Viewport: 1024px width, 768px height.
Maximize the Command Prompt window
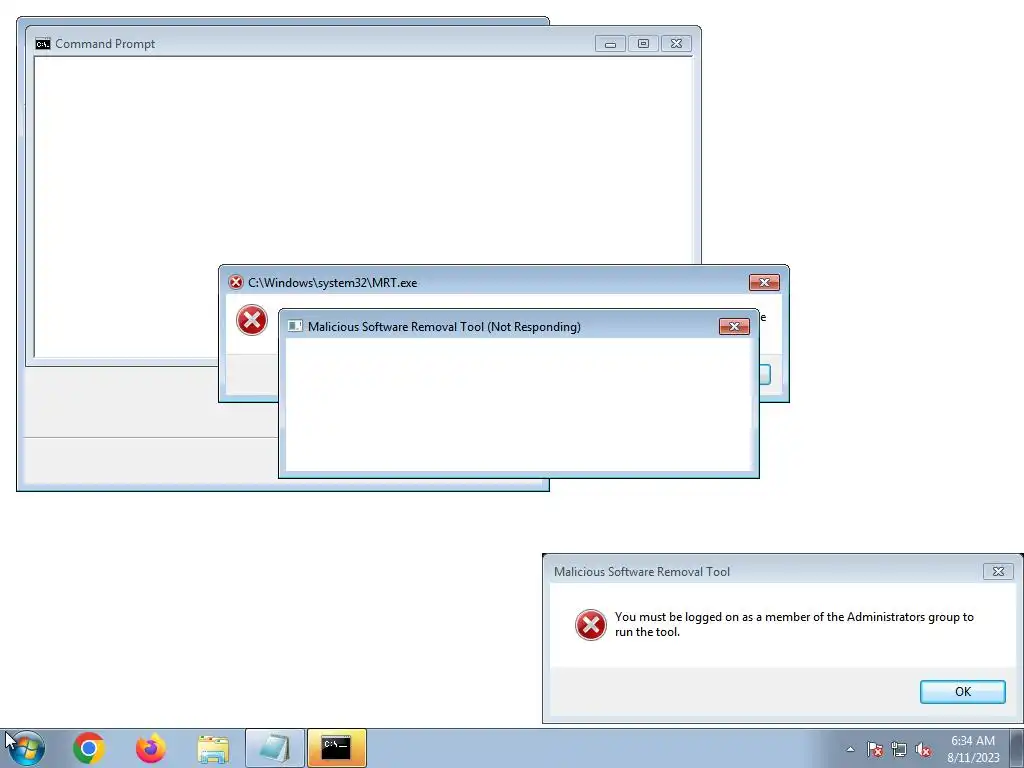(x=643, y=44)
